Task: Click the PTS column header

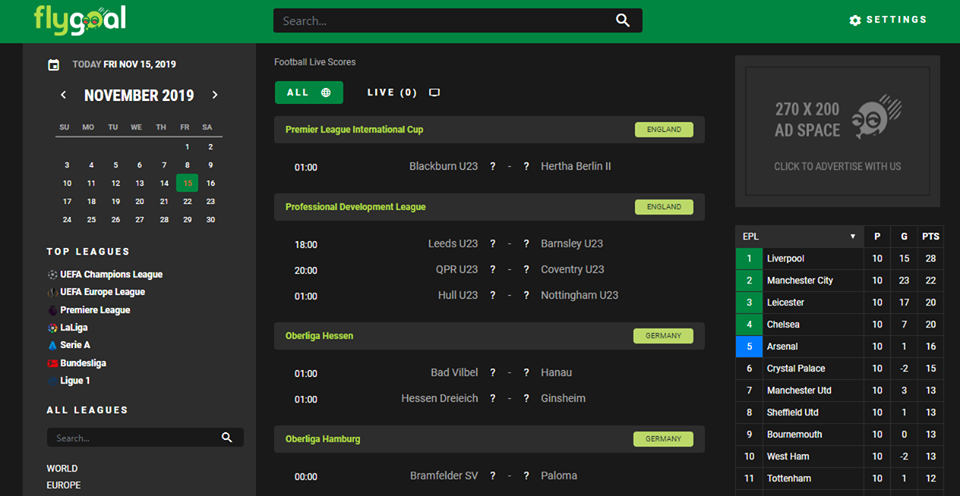Action: [931, 236]
